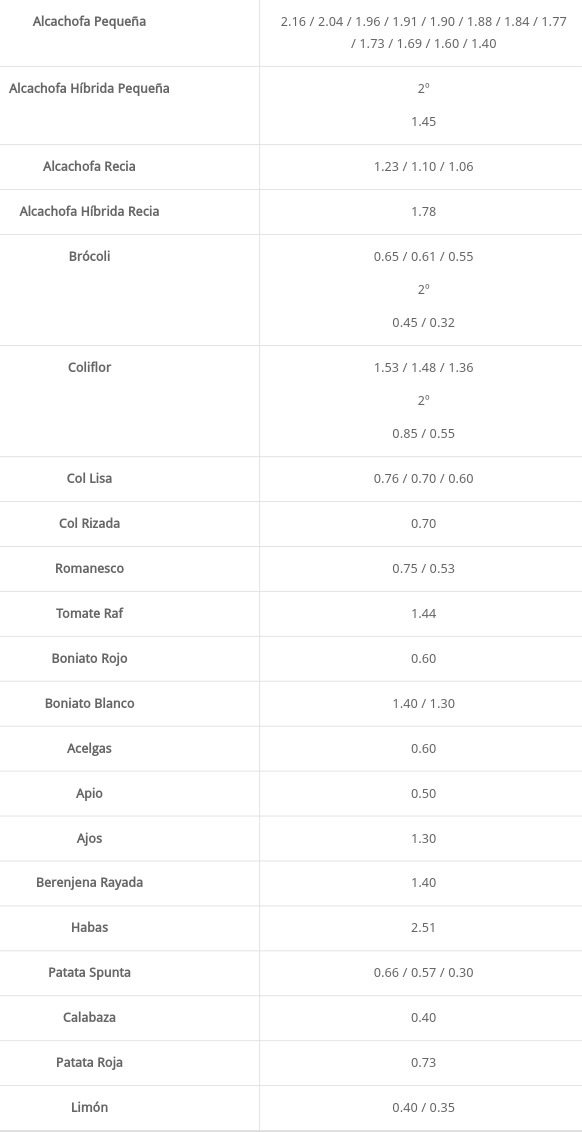Select the Alcachofa Recia prices cell
The width and height of the screenshot is (582, 1132).
click(423, 167)
